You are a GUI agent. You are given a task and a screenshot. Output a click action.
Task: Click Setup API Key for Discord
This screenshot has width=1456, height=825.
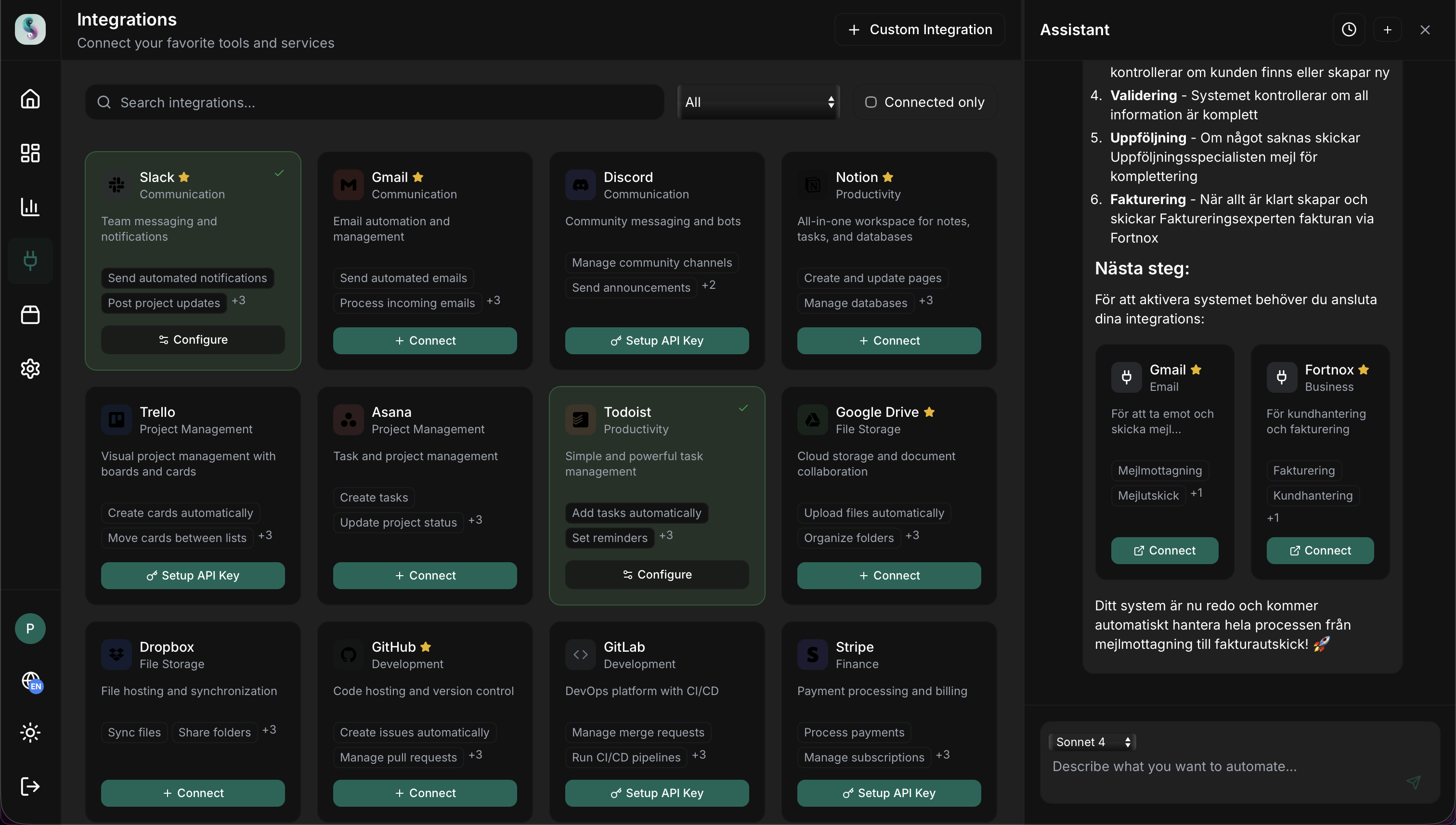657,340
